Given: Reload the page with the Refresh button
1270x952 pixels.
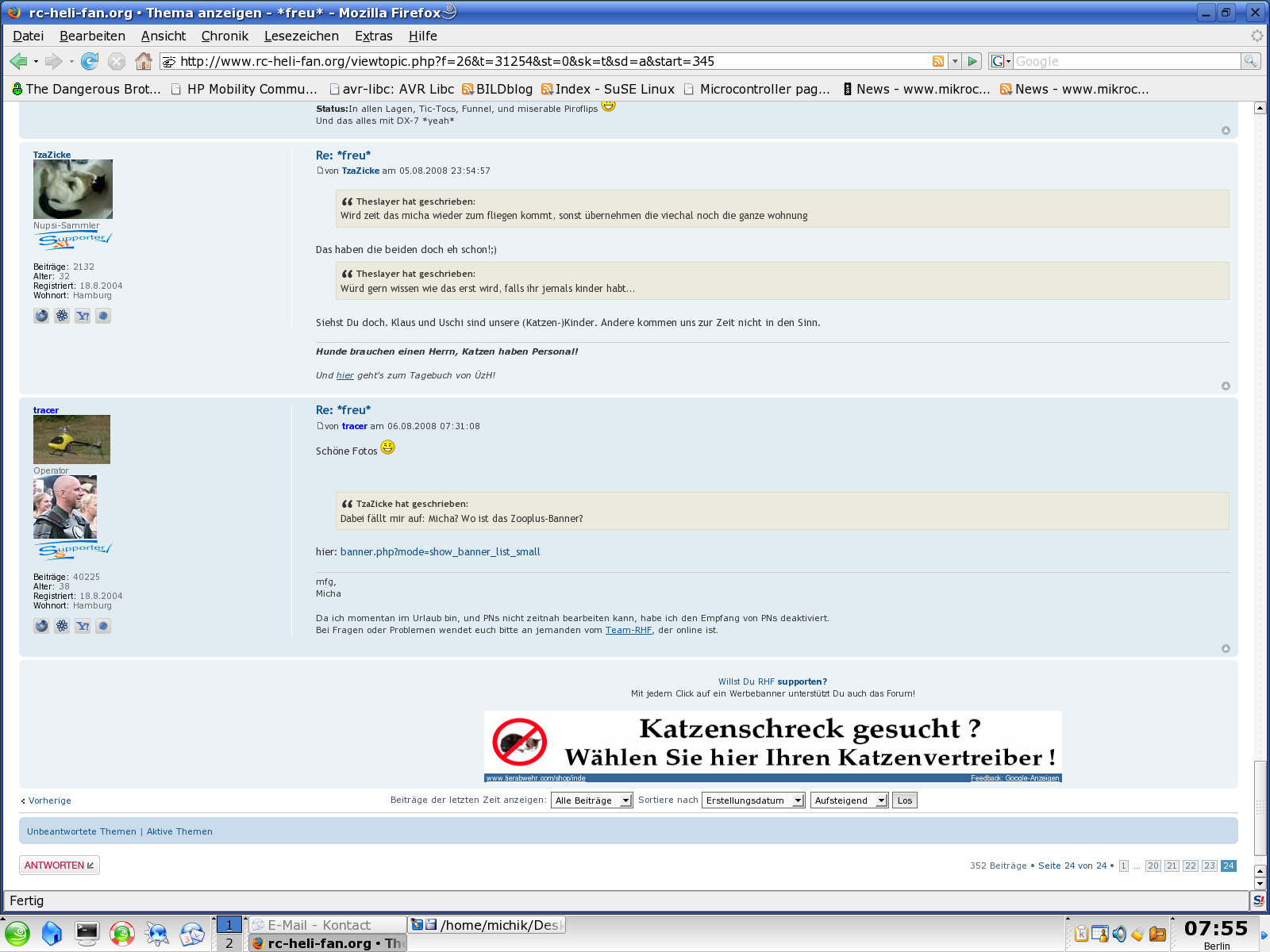Looking at the screenshot, I should (90, 61).
